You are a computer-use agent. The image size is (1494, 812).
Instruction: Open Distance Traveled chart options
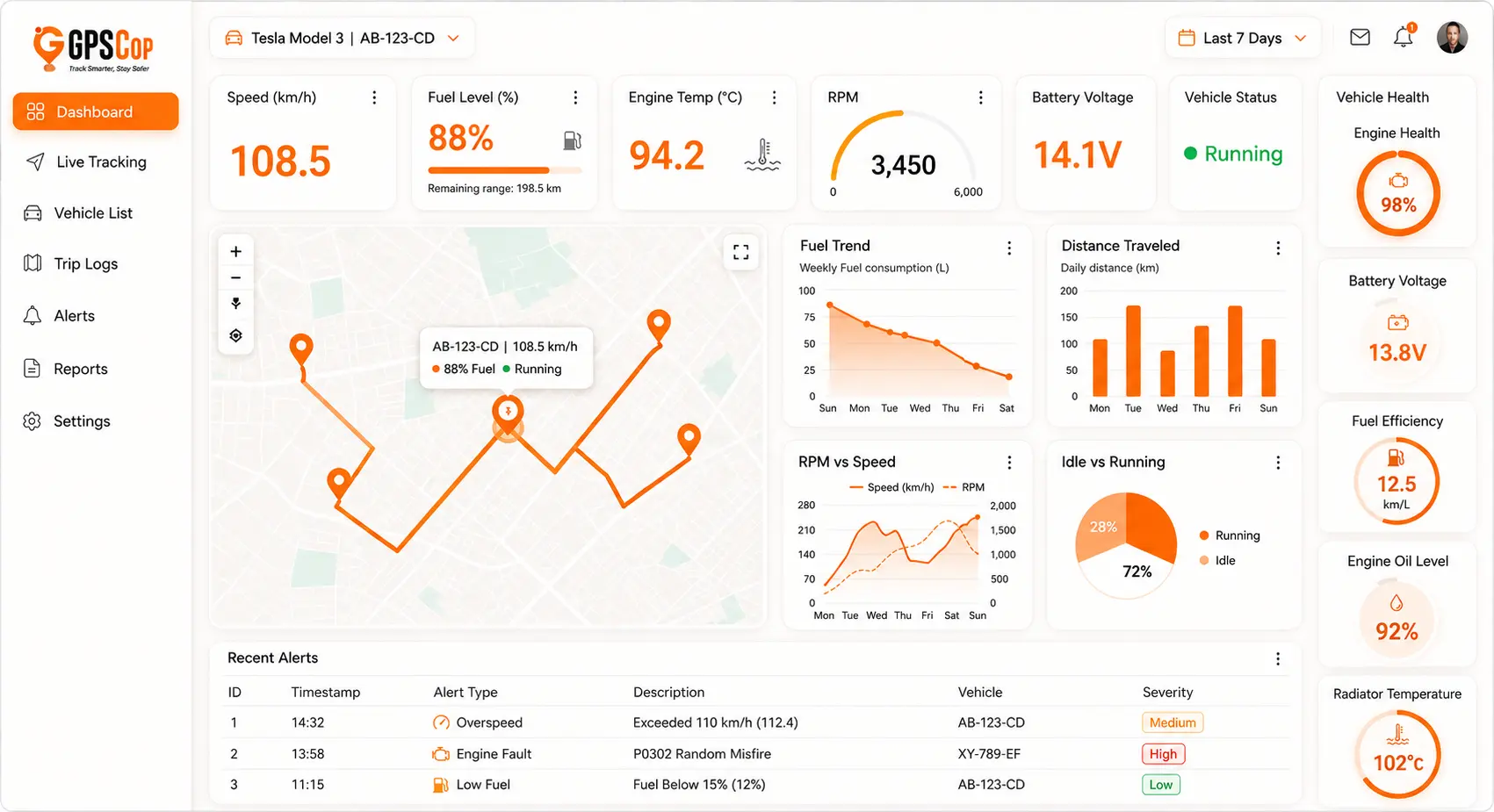click(1278, 248)
